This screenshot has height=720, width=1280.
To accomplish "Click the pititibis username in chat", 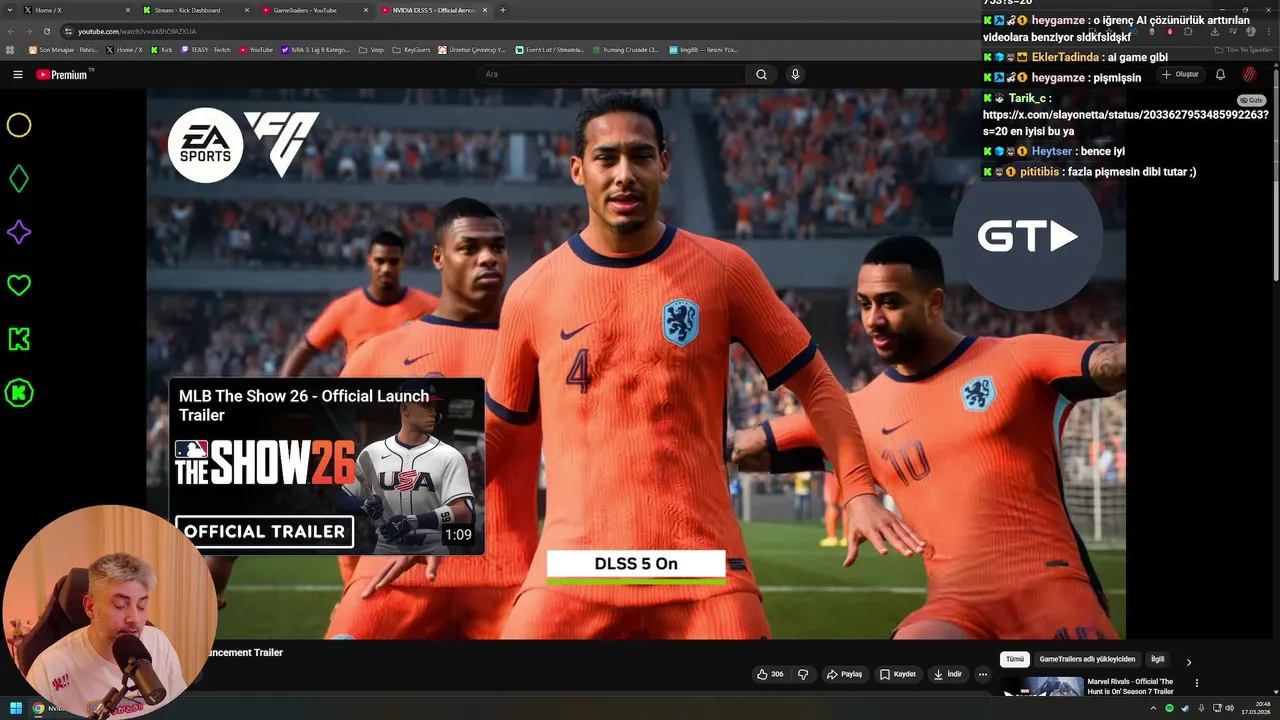I will point(1041,171).
